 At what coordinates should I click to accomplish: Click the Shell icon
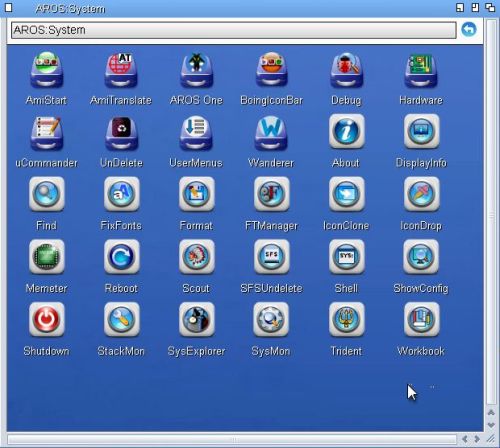346,257
